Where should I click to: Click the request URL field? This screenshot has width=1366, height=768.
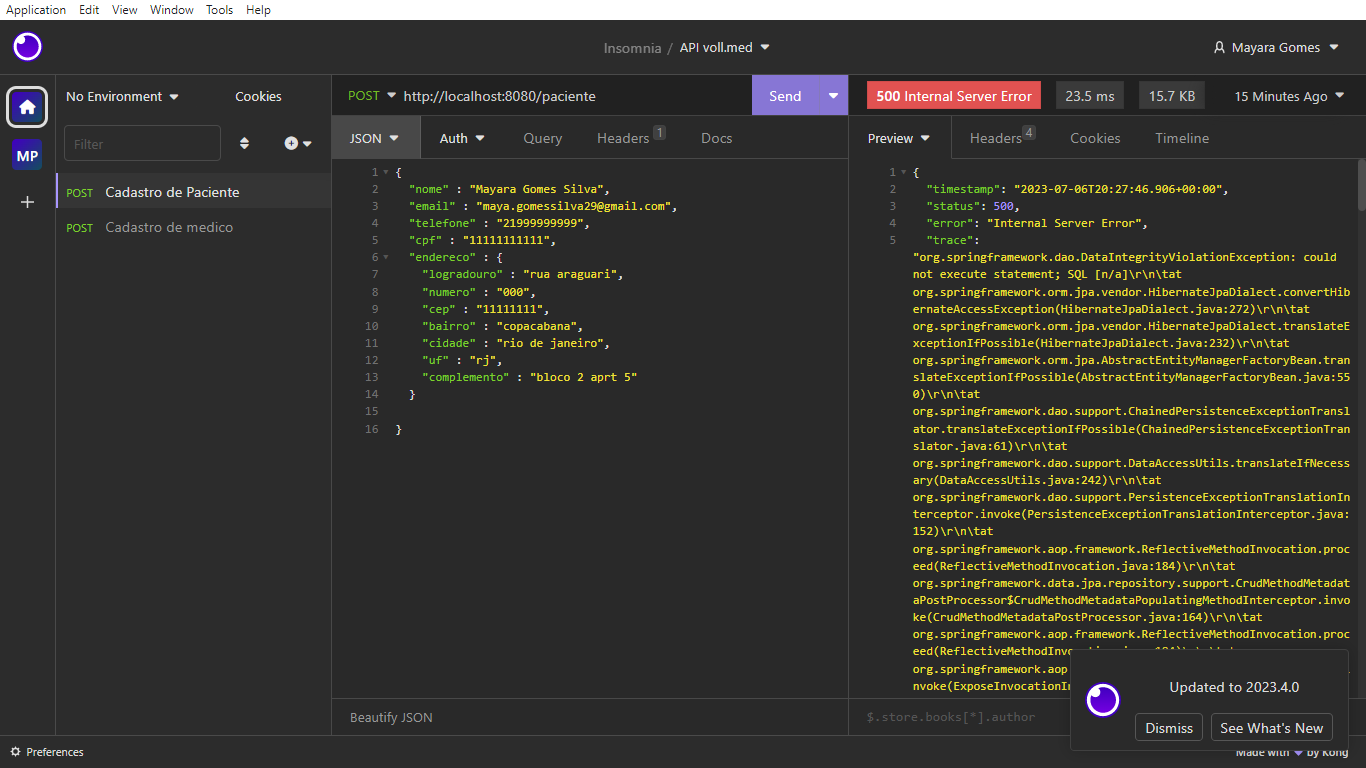[x=573, y=96]
